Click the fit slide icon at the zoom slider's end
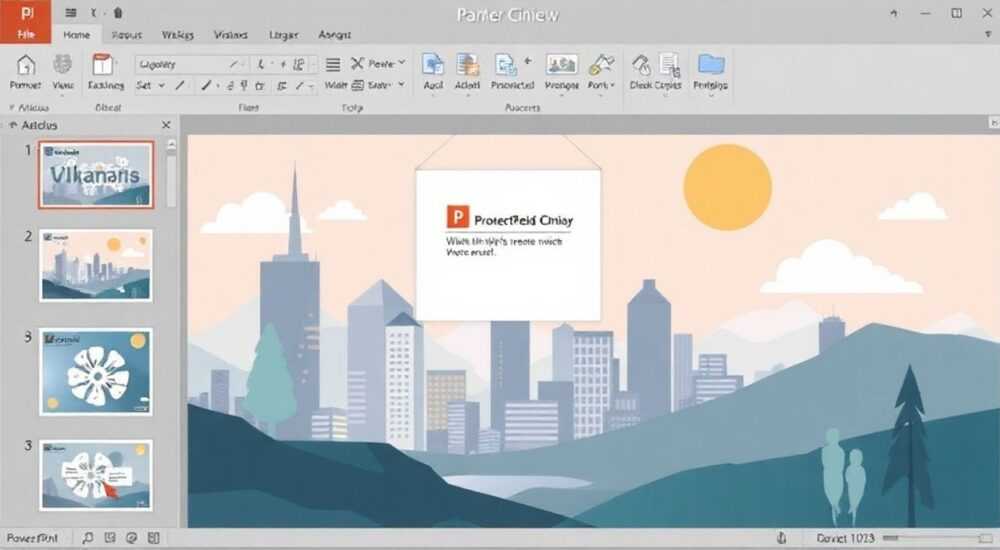Screen dimensions: 1000x550 [985, 539]
